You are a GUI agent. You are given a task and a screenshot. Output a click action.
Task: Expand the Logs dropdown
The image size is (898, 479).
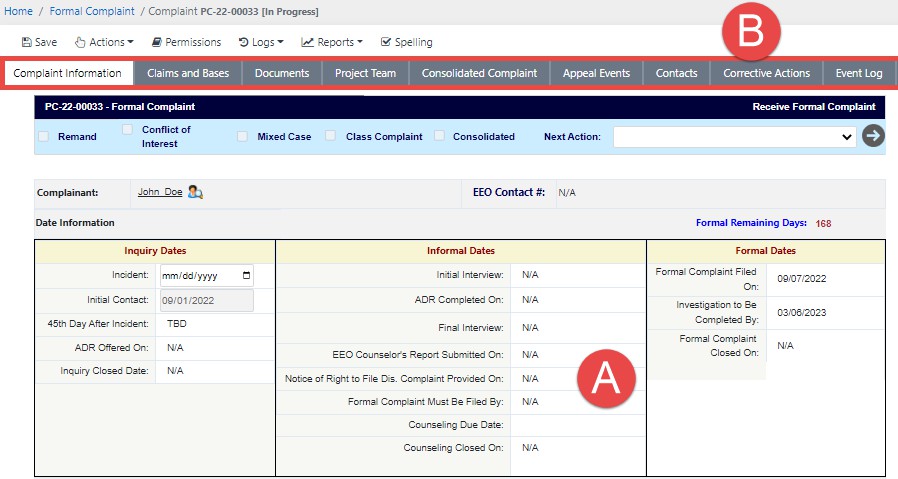(x=261, y=42)
